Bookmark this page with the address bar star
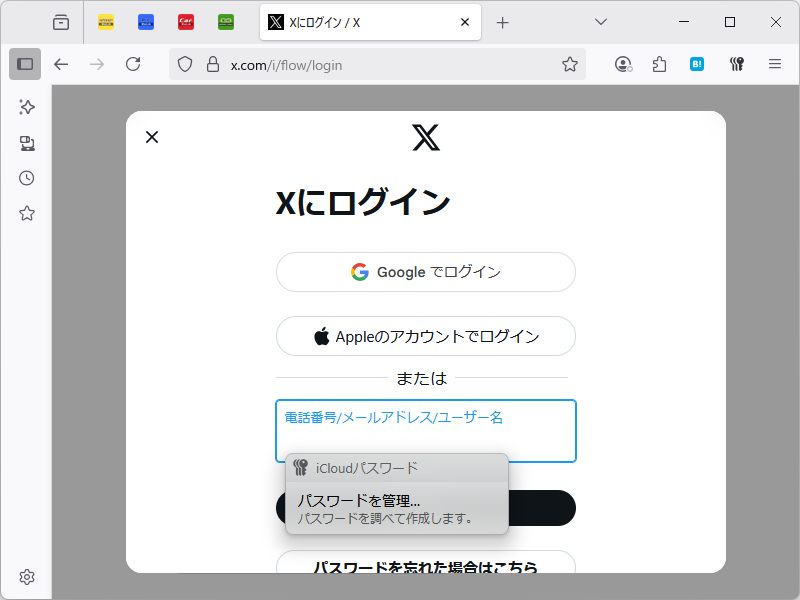 [x=569, y=64]
